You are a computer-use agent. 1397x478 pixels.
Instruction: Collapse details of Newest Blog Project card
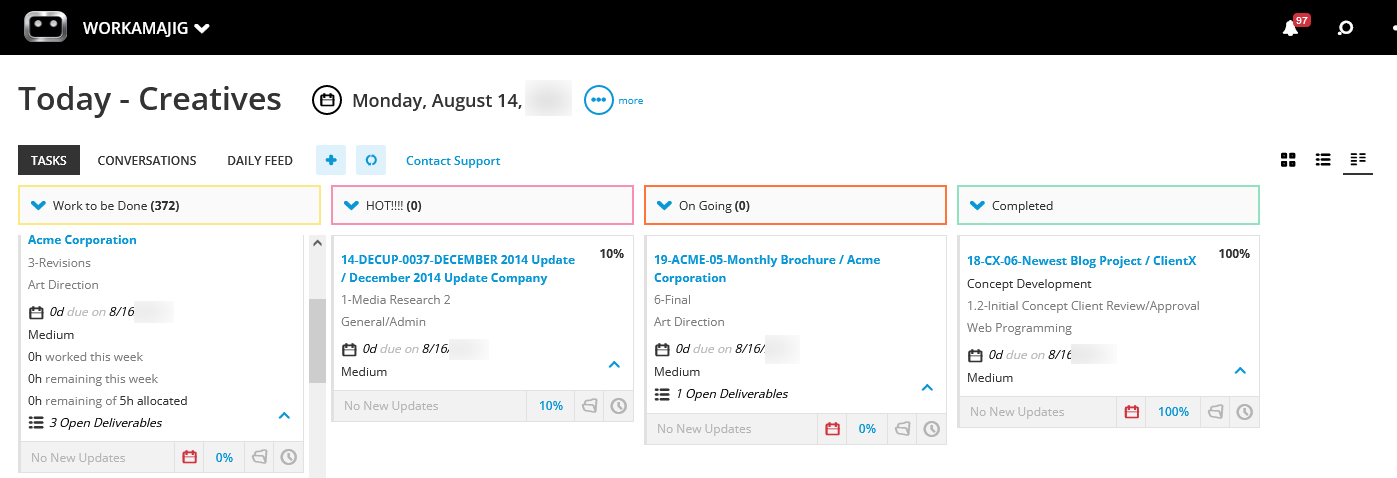[1240, 371]
